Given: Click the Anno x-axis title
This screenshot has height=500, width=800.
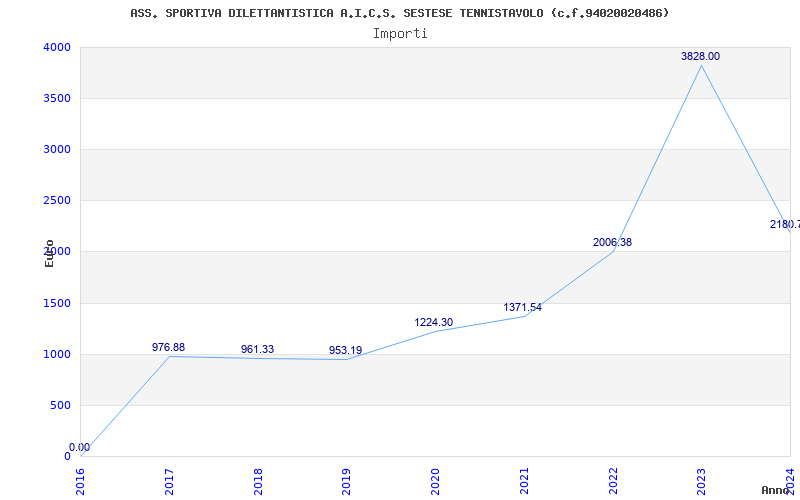Looking at the screenshot, I should coord(776,490).
